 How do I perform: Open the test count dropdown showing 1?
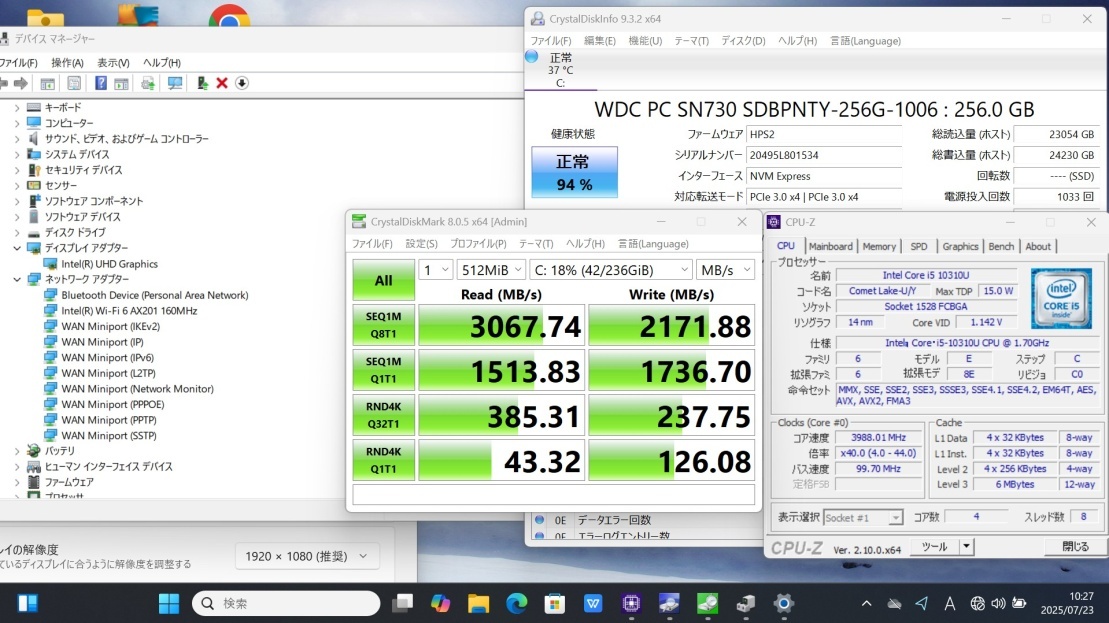click(x=436, y=269)
